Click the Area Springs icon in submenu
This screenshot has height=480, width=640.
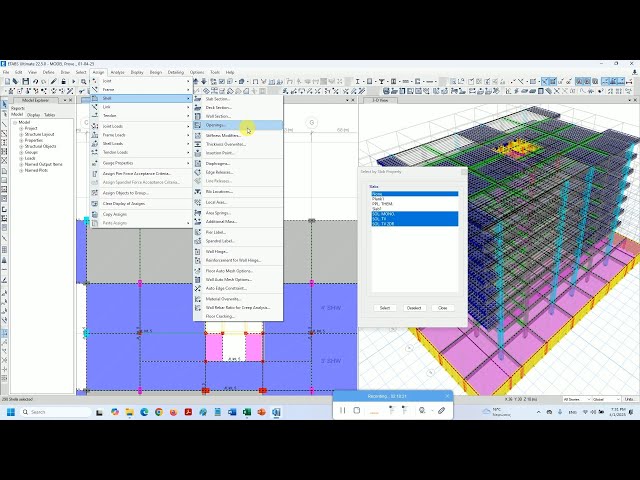(198, 213)
